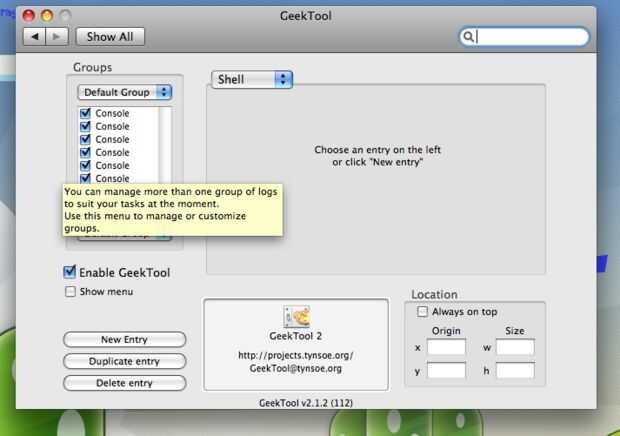Click the New Entry button
620x436 pixels.
click(125, 340)
